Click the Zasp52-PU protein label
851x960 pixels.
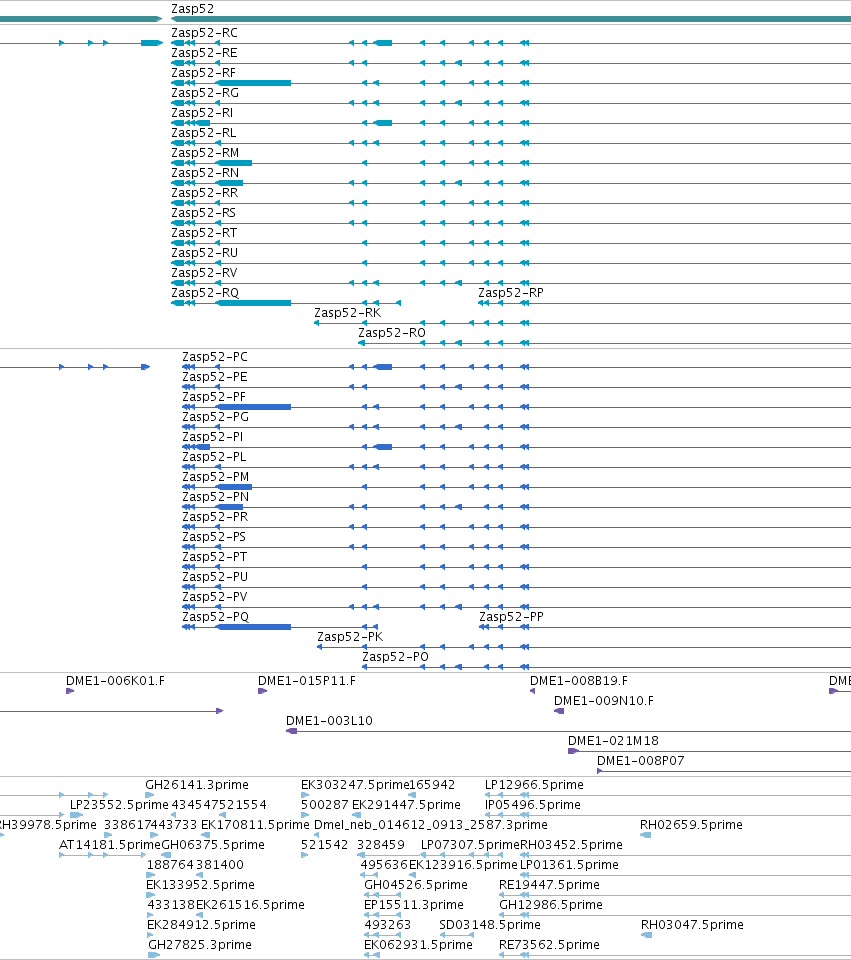coord(215,577)
